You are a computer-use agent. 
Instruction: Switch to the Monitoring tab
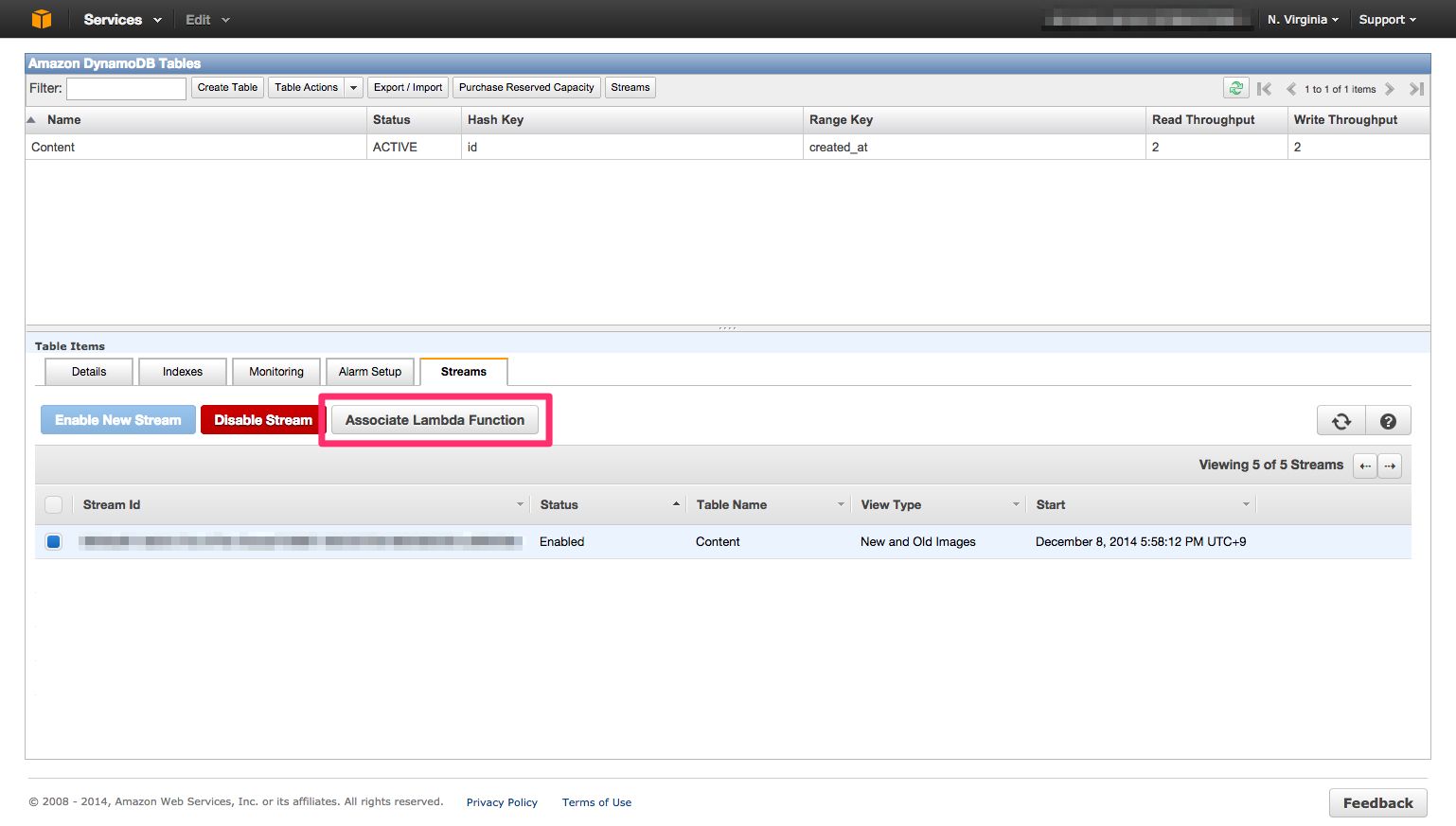point(275,371)
